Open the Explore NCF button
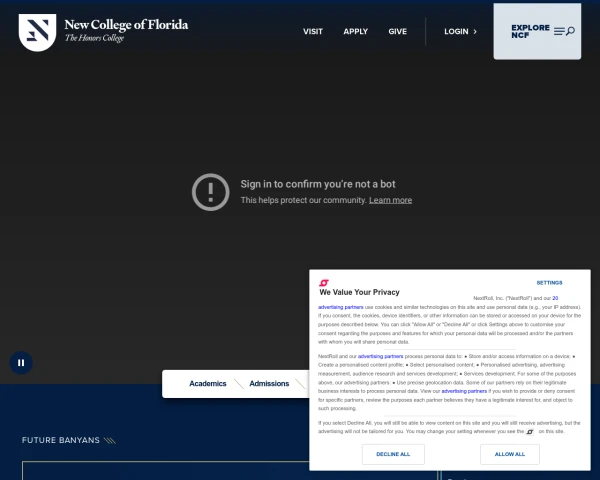Screen dimensions: 600x480 537,31
